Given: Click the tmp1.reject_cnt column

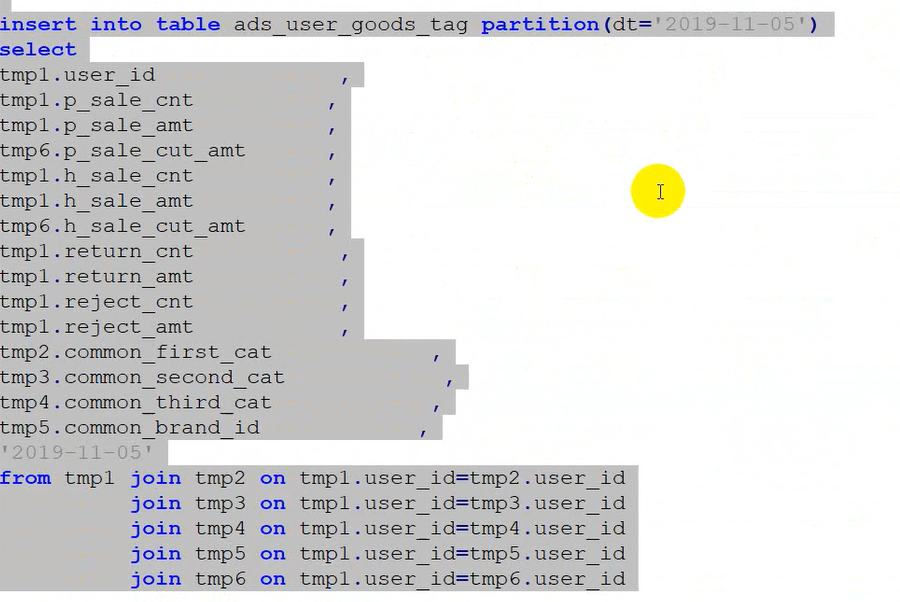Looking at the screenshot, I should click(x=96, y=302).
